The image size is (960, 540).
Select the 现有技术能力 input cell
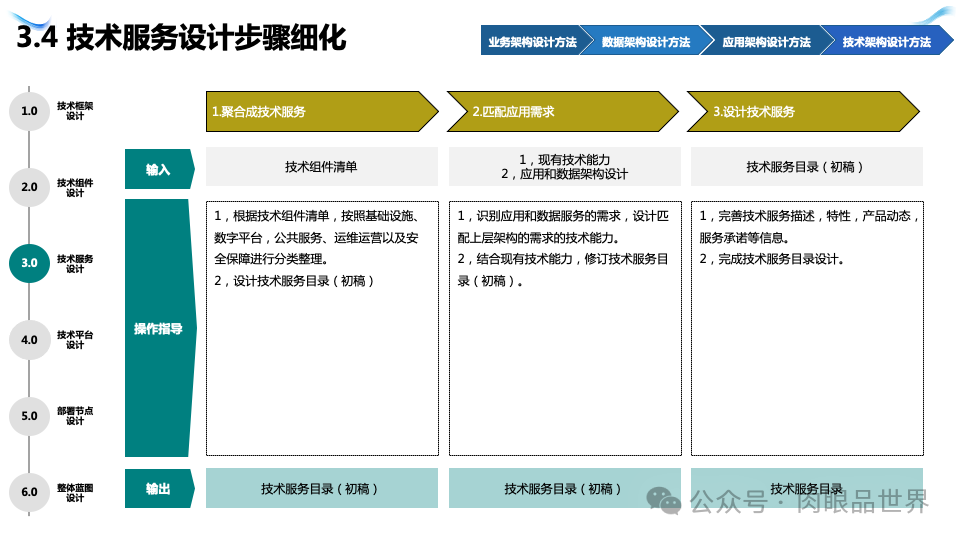pyautogui.click(x=564, y=167)
